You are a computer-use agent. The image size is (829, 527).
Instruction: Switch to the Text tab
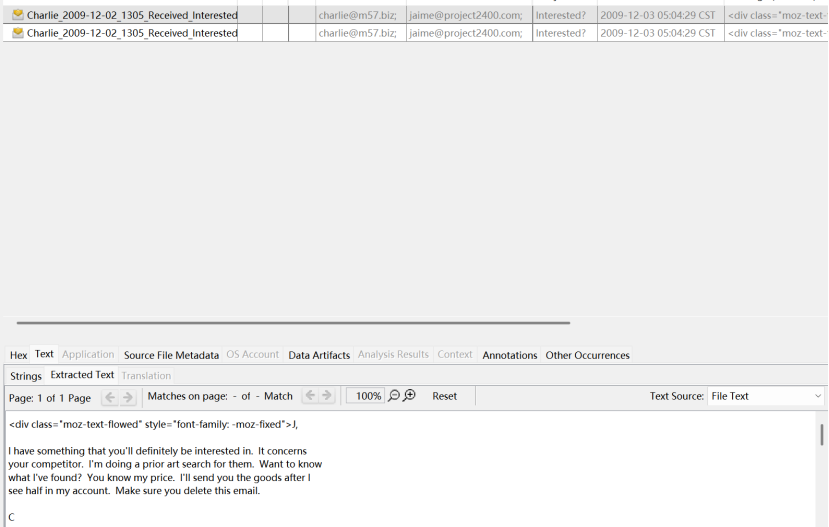coord(44,354)
